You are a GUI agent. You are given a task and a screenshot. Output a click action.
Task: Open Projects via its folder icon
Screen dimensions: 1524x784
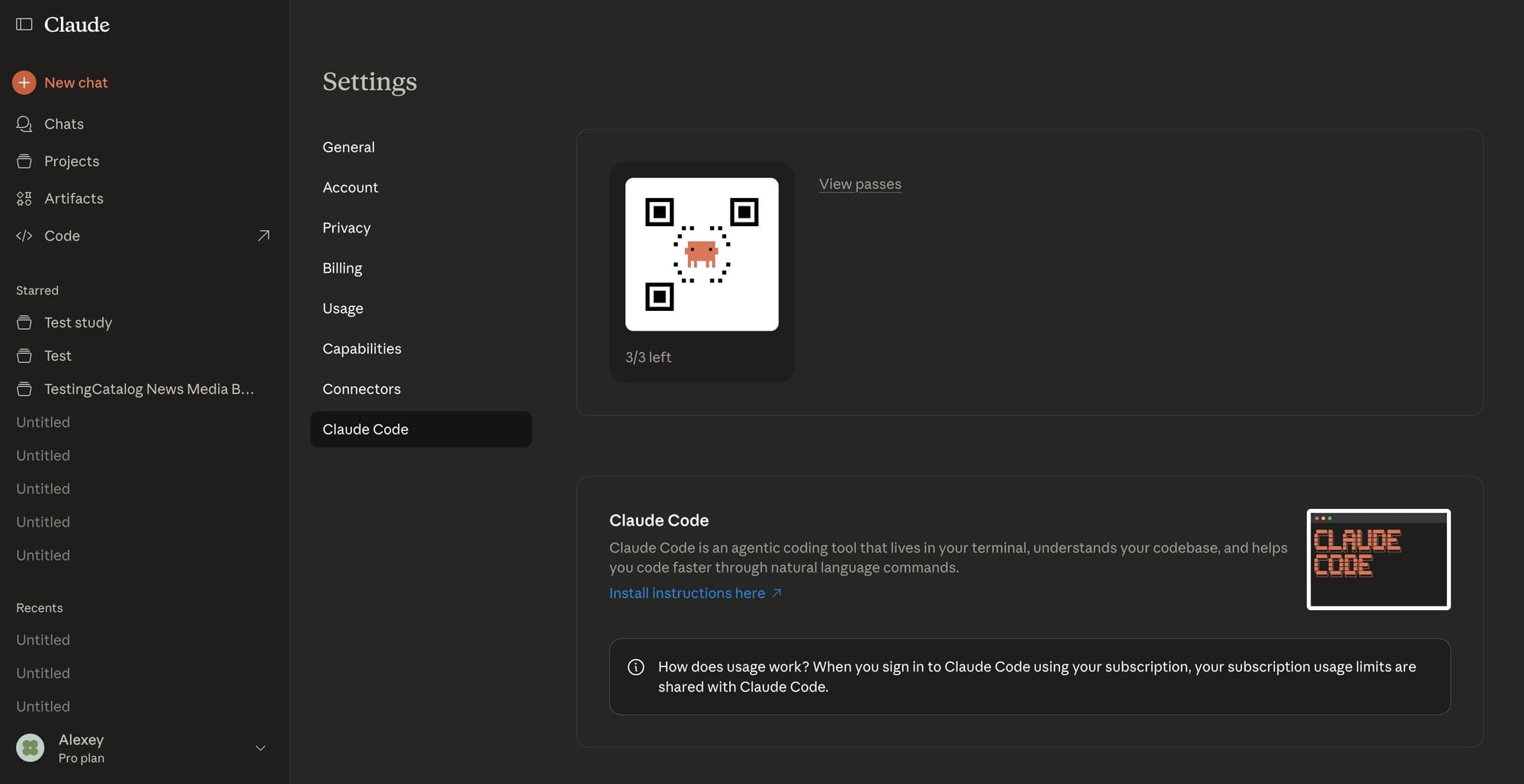pyautogui.click(x=24, y=161)
